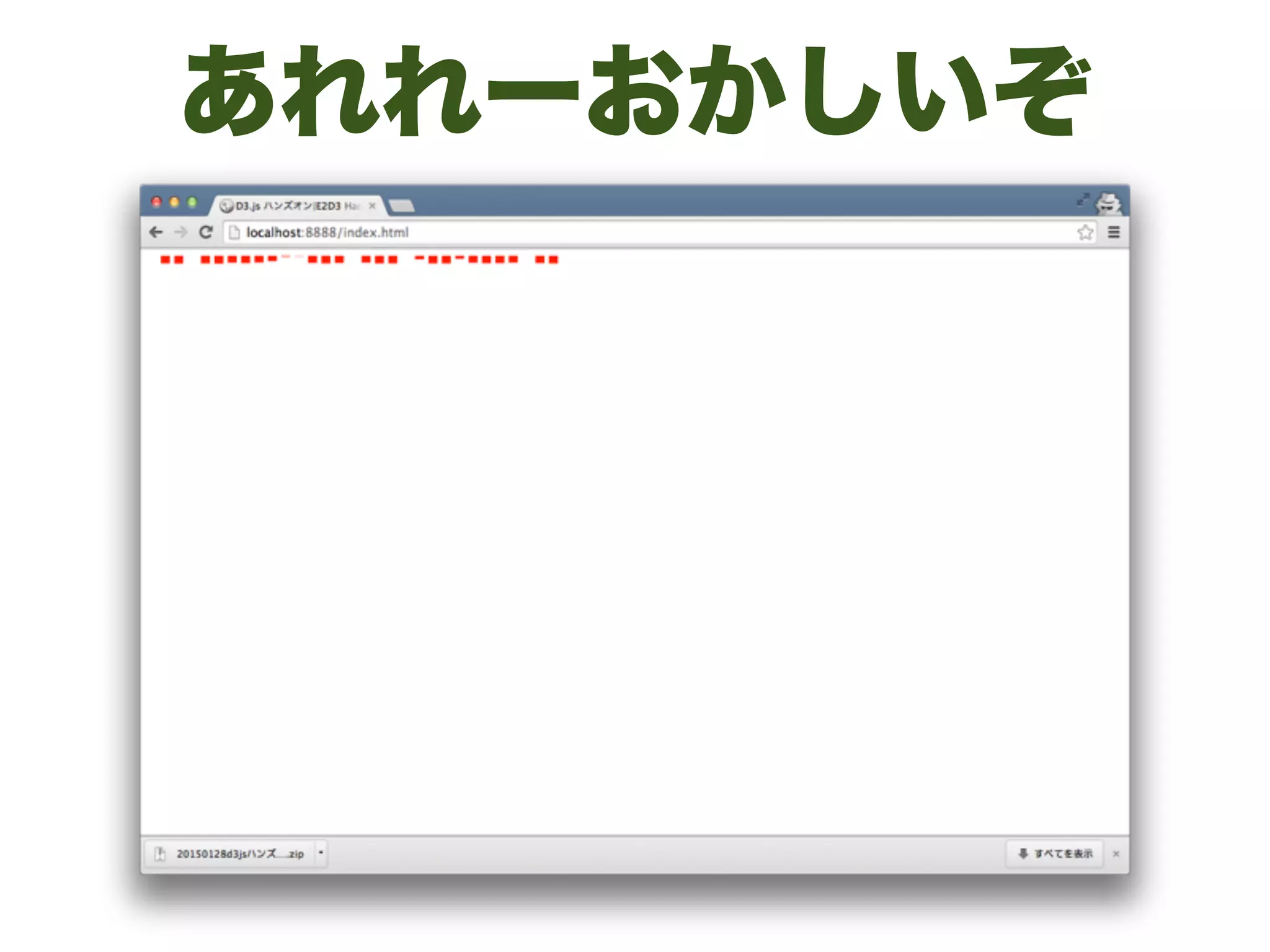Click the page icon in address bar

tap(234, 232)
